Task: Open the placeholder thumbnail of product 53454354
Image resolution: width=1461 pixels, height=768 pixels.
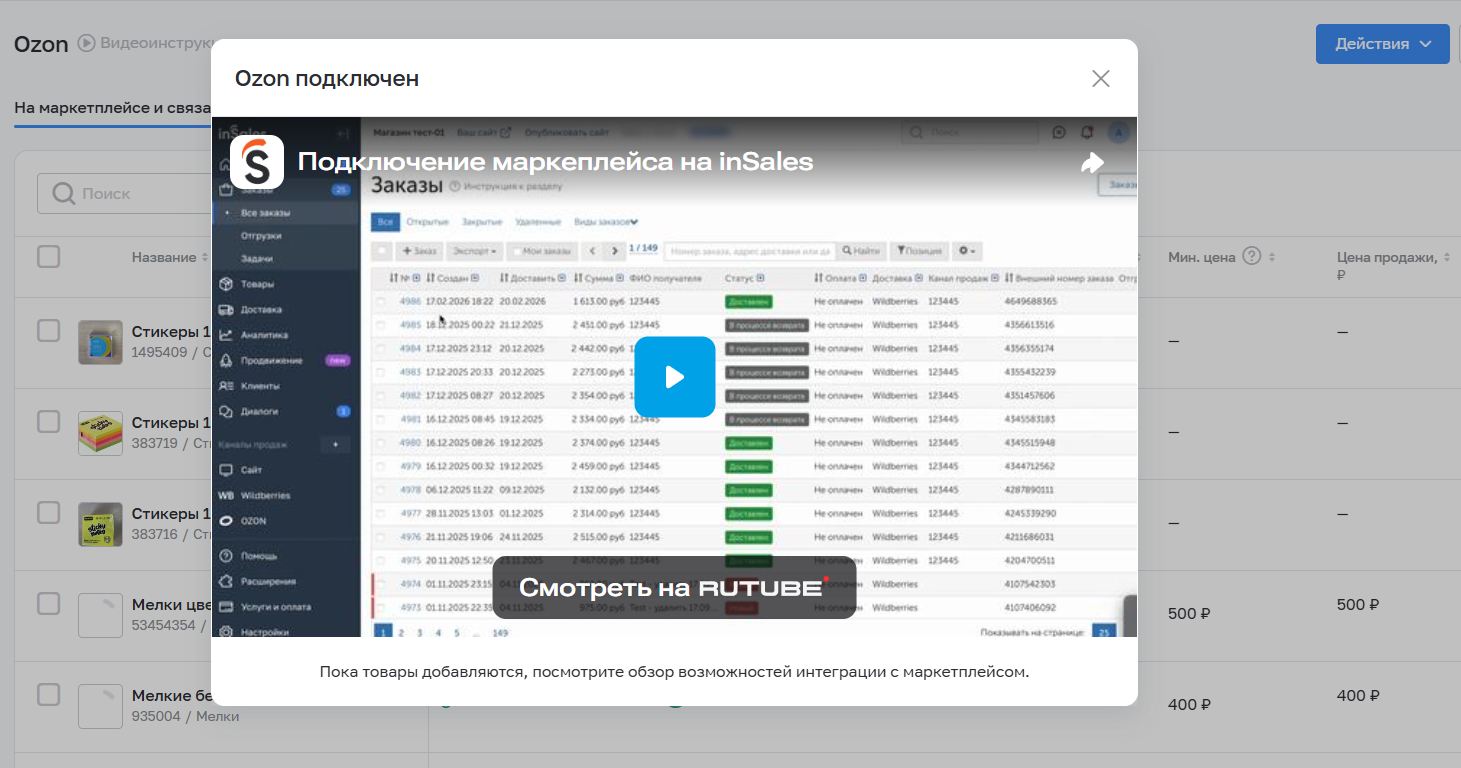Action: (x=100, y=615)
